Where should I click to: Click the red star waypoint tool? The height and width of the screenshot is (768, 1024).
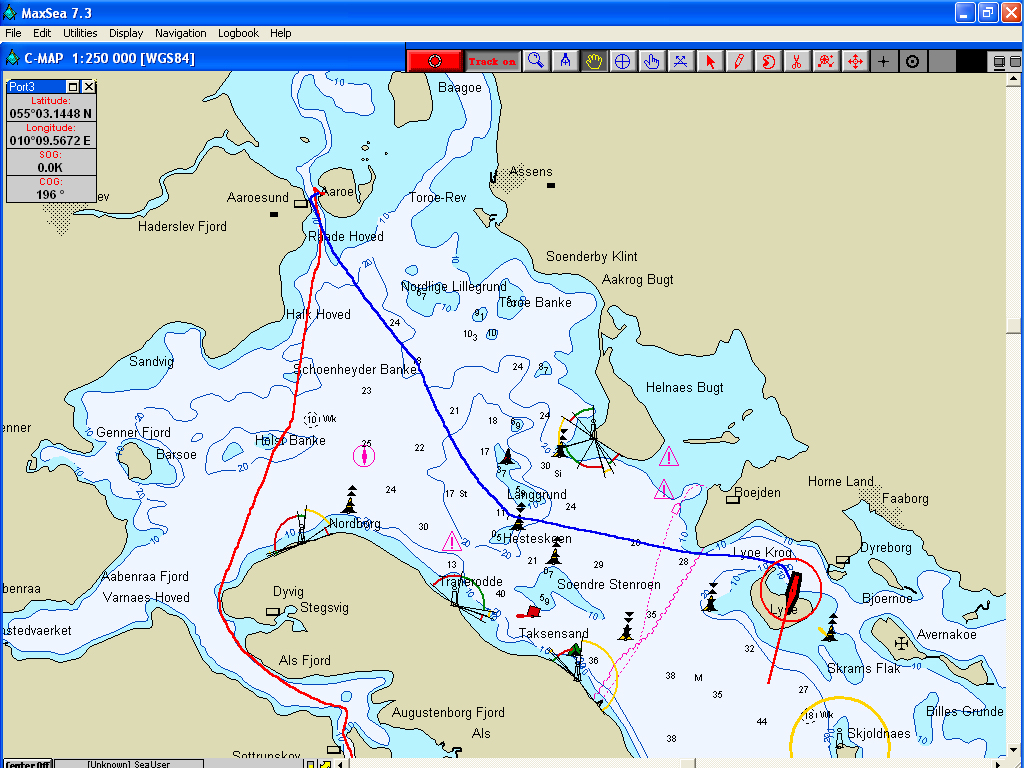(825, 61)
